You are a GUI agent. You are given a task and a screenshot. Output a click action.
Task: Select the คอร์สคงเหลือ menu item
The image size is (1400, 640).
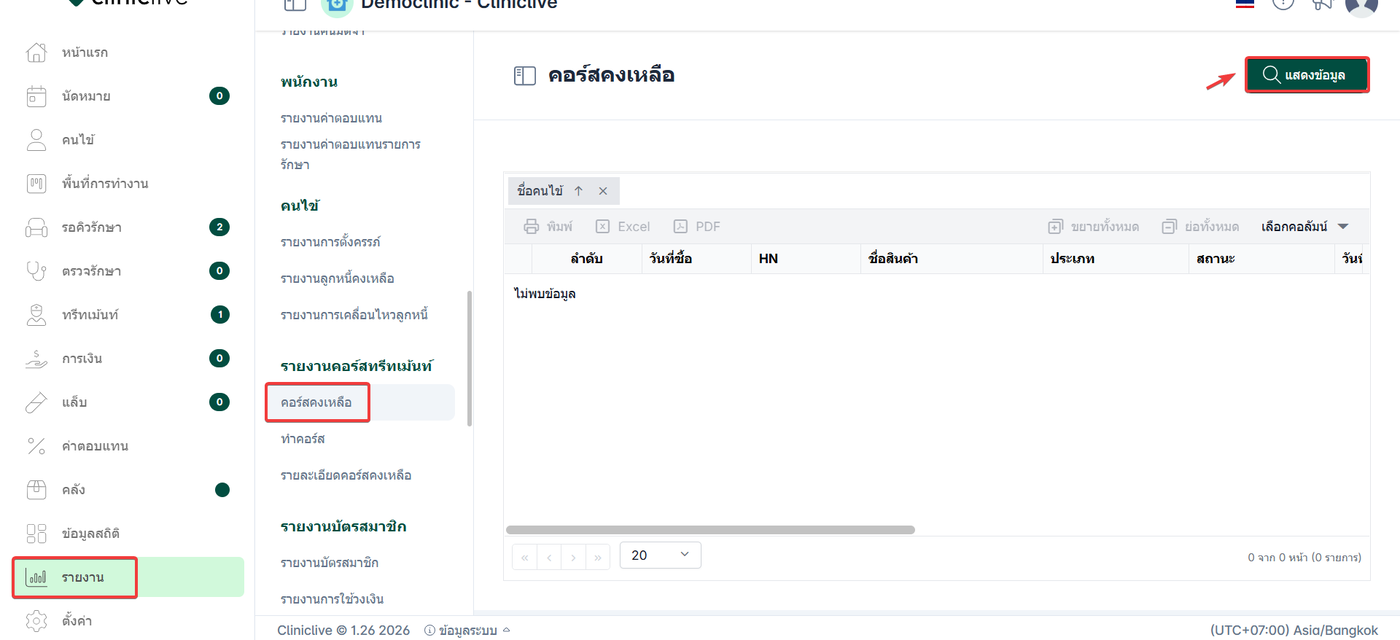click(x=360, y=402)
